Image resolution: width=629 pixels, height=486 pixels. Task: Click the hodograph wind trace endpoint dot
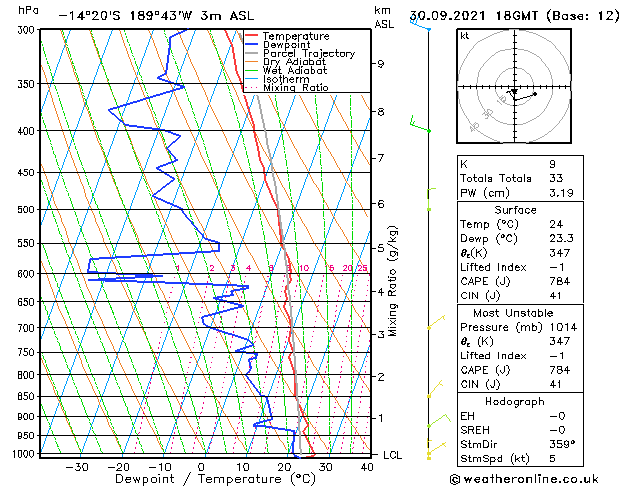coord(535,94)
